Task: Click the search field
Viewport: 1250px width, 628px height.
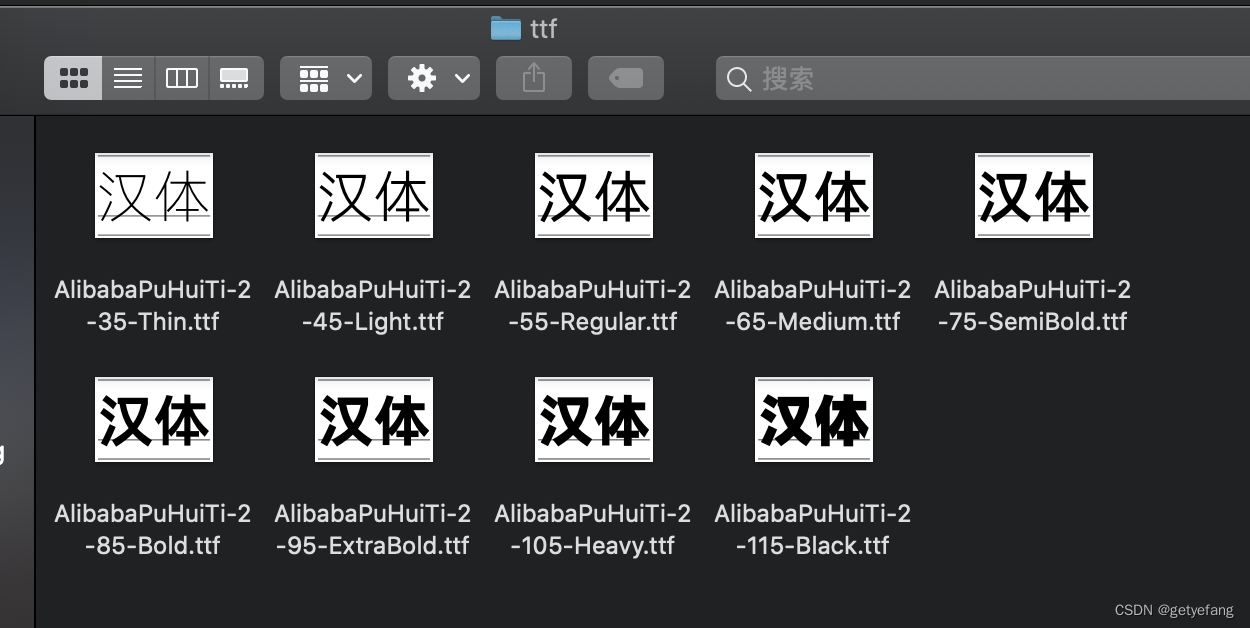Action: pyautogui.click(x=983, y=78)
